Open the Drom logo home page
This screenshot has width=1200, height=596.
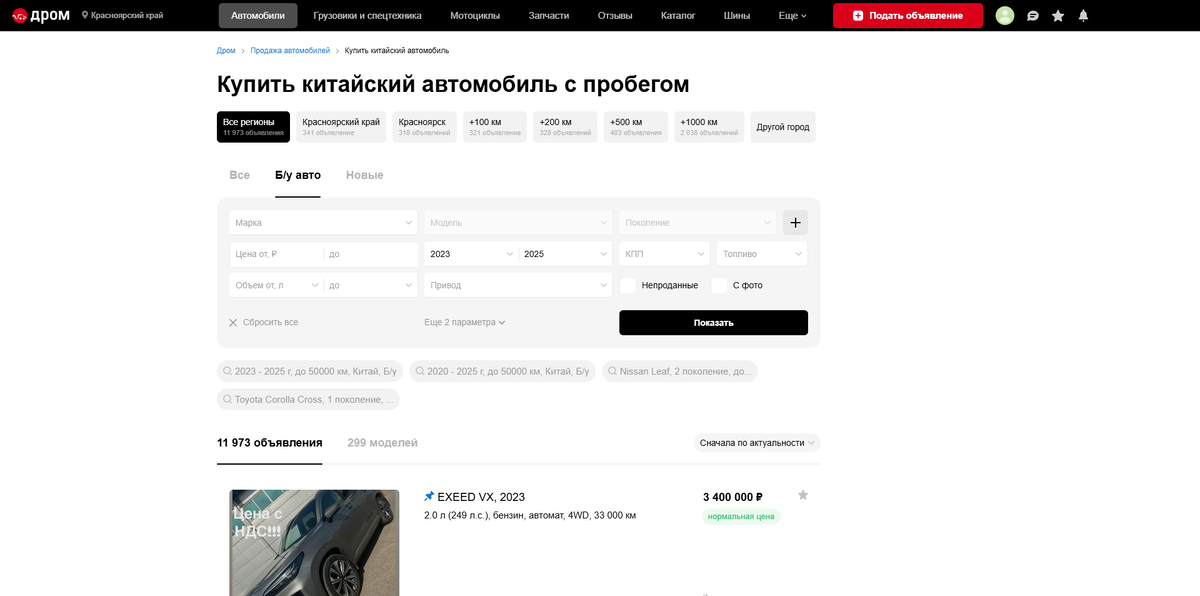coord(41,15)
